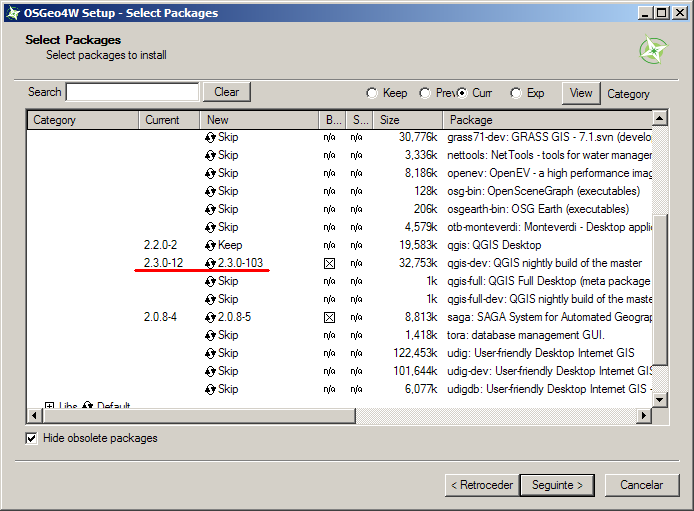Click the current version 2.3.0-12 cell
694x511 pixels.
(163, 263)
